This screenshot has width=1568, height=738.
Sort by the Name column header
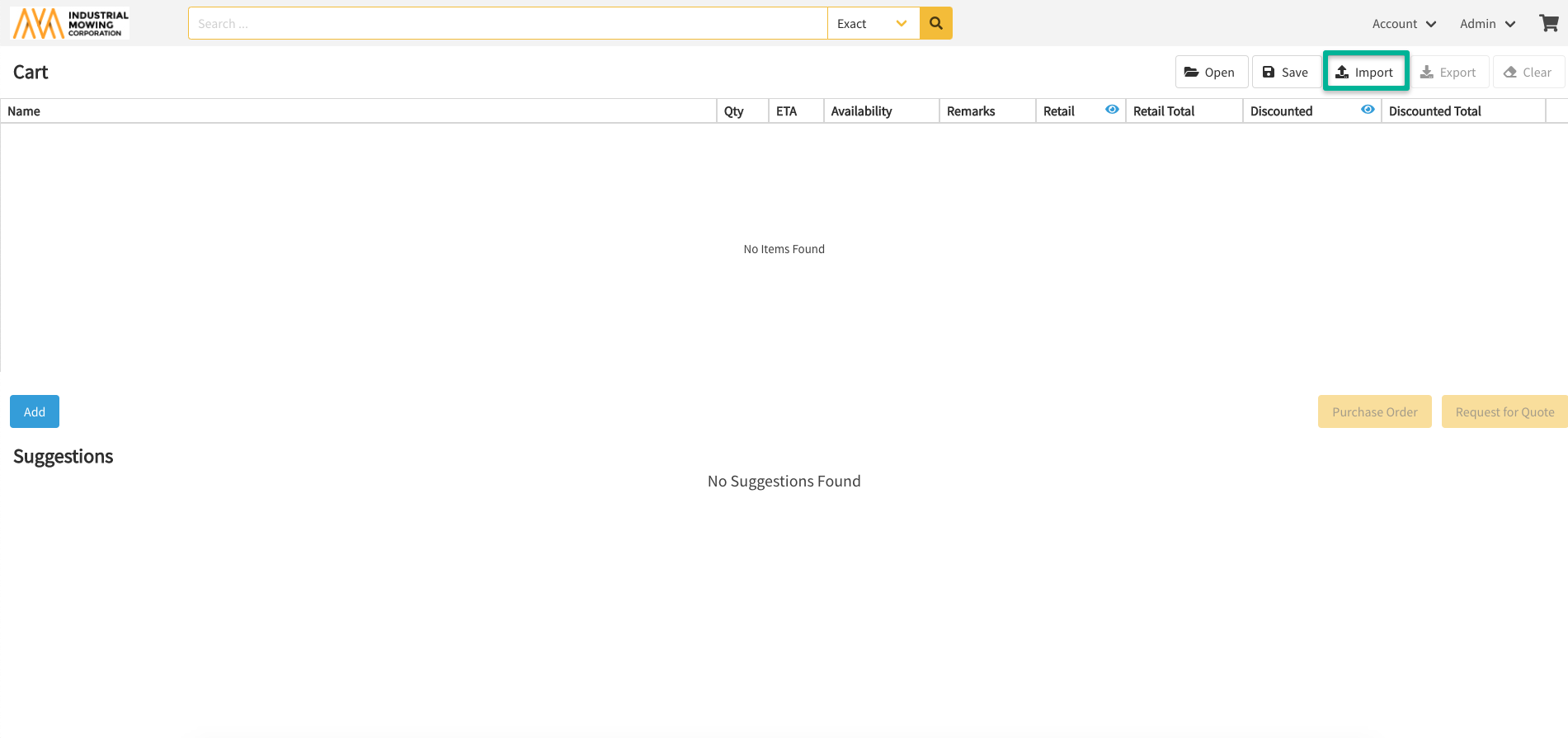pyautogui.click(x=24, y=111)
